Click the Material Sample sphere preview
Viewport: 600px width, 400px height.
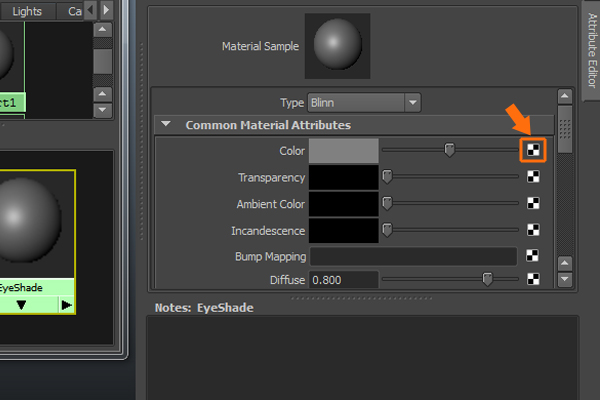[337, 46]
